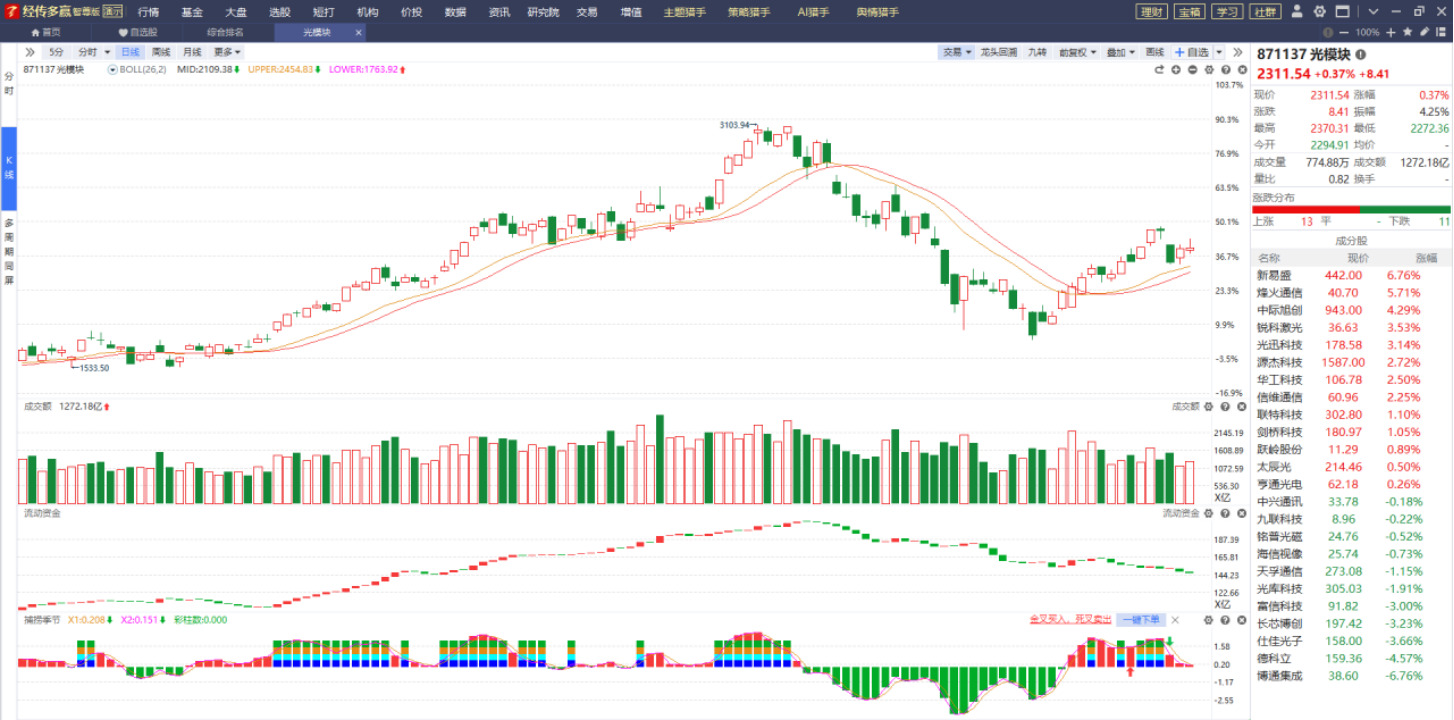Click the 学习 button
This screenshot has width=1454, height=720.
tap(1226, 12)
